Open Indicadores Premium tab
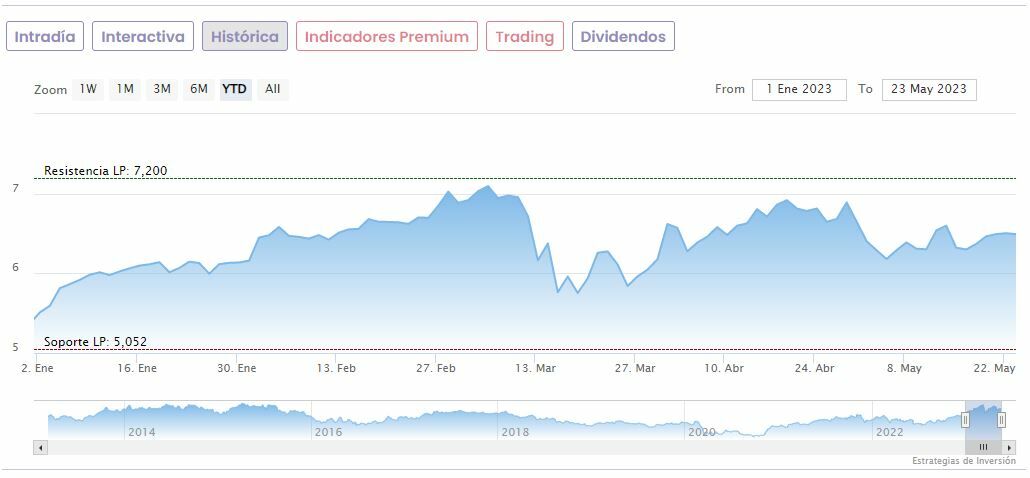The height and width of the screenshot is (478, 1030). point(386,37)
